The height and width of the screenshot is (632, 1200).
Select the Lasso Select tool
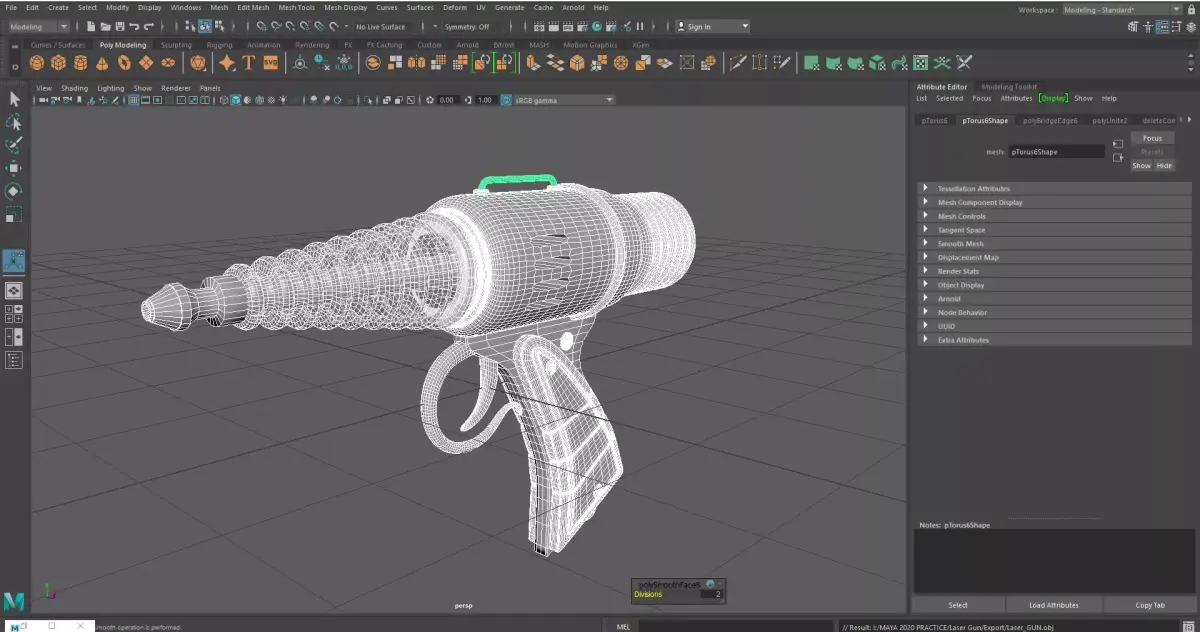point(14,122)
